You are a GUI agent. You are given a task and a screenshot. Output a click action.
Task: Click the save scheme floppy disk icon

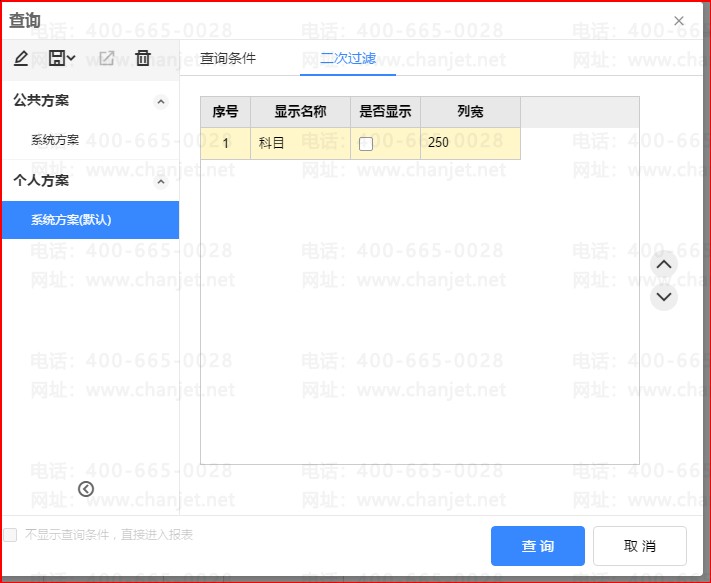(x=58, y=59)
